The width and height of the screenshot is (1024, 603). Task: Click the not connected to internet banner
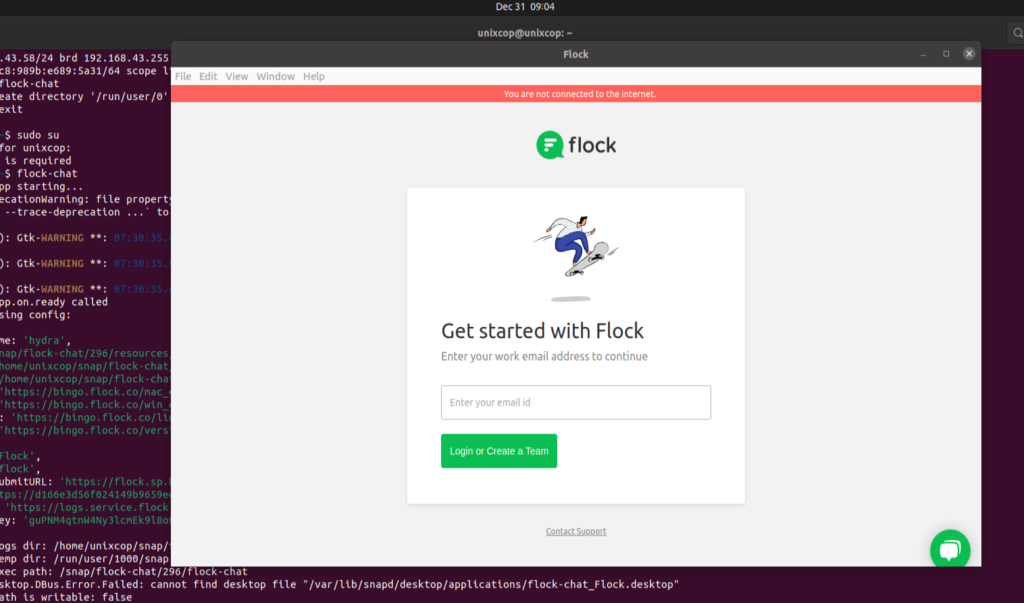[575, 94]
